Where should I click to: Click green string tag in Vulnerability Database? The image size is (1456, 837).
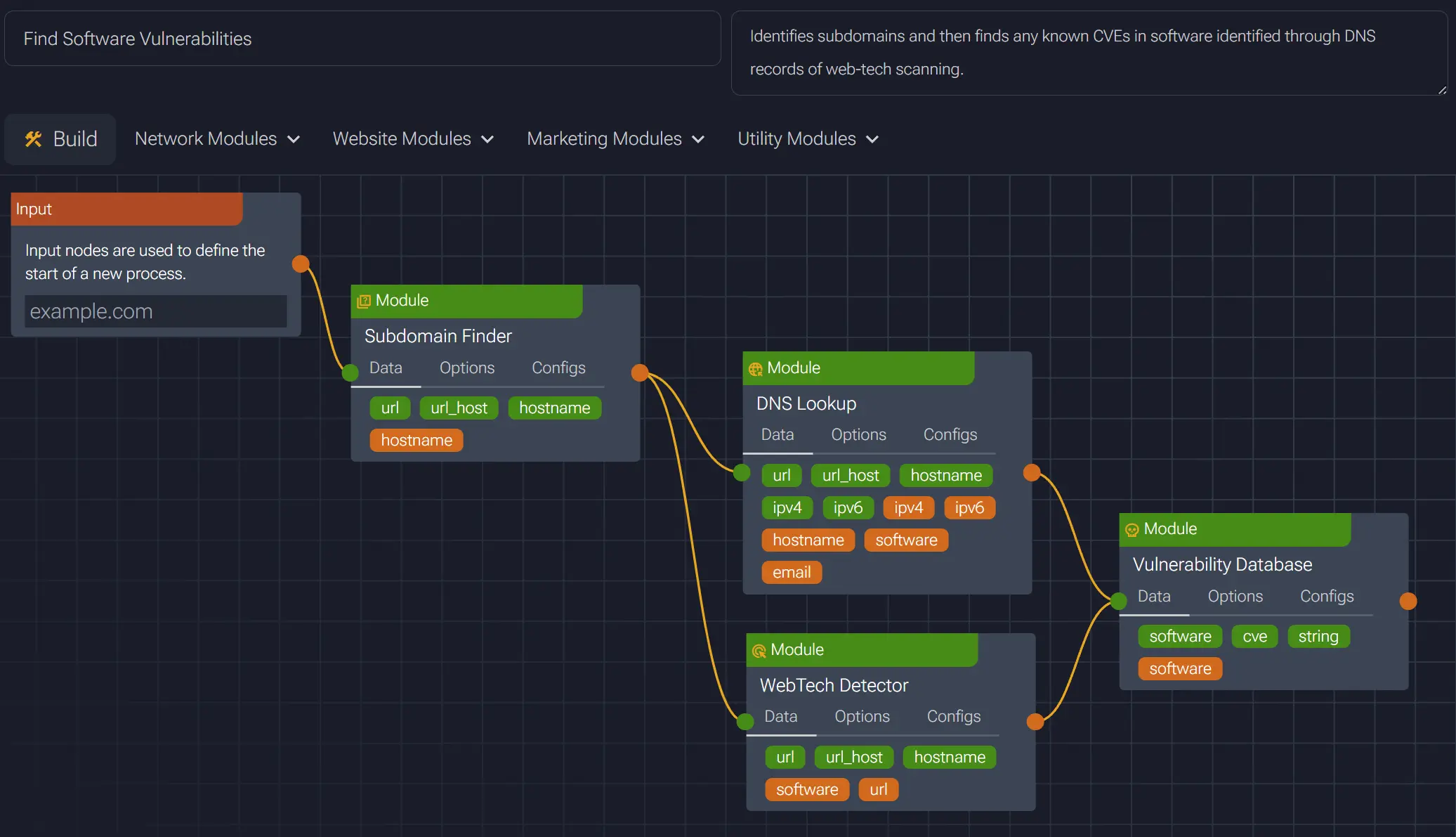pyautogui.click(x=1318, y=636)
